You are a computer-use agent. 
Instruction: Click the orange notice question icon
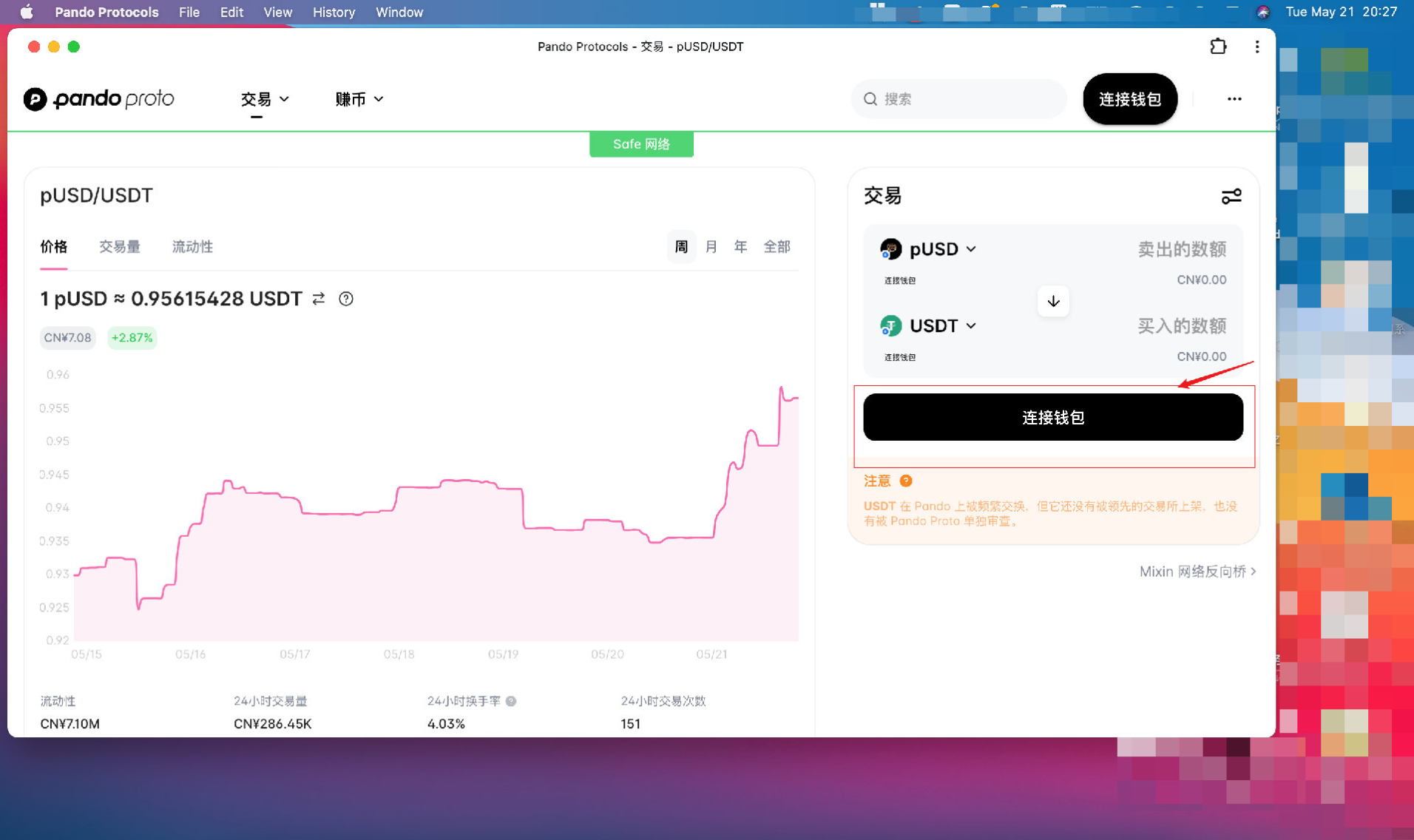(906, 481)
